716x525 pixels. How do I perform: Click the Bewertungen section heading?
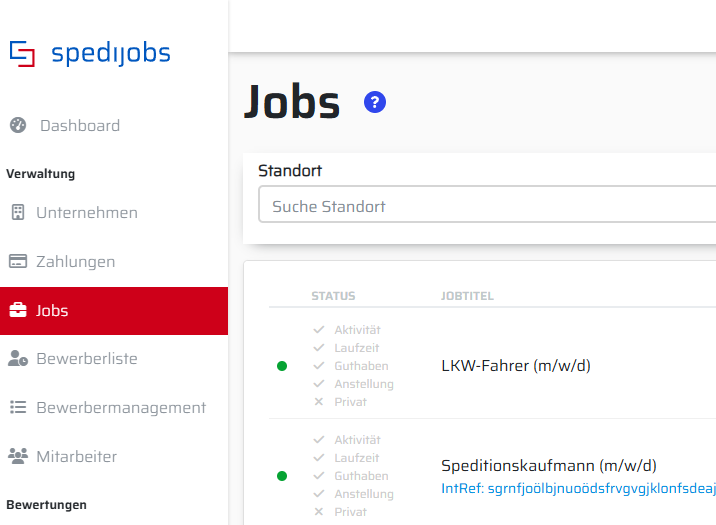(47, 505)
